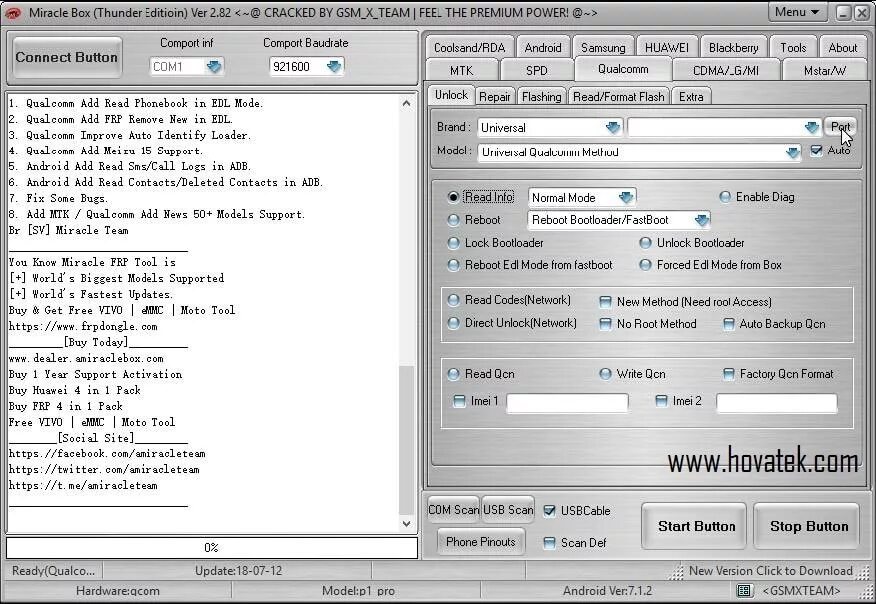Open the Comport Baudrate 921600 dropdown
This screenshot has height=604, width=876.
click(334, 66)
